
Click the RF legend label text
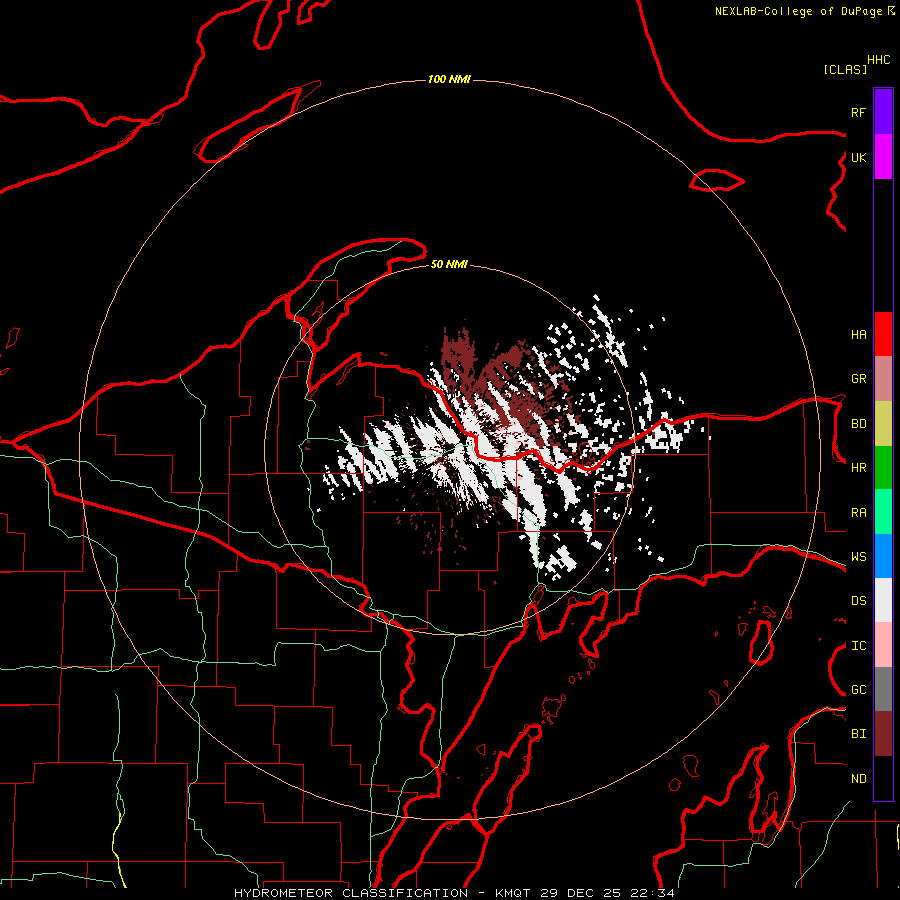point(858,112)
